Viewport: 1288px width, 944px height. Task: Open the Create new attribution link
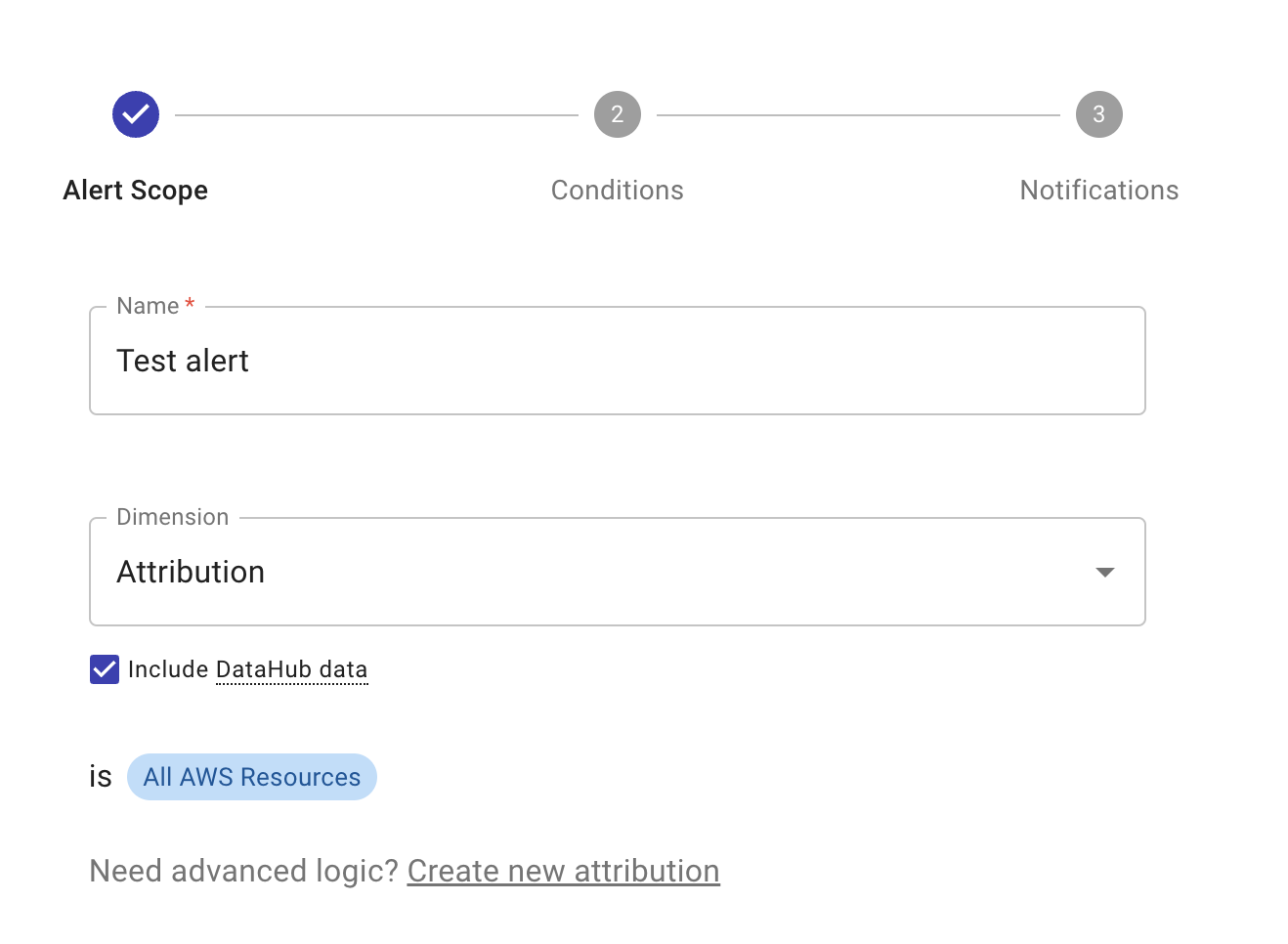pos(563,871)
